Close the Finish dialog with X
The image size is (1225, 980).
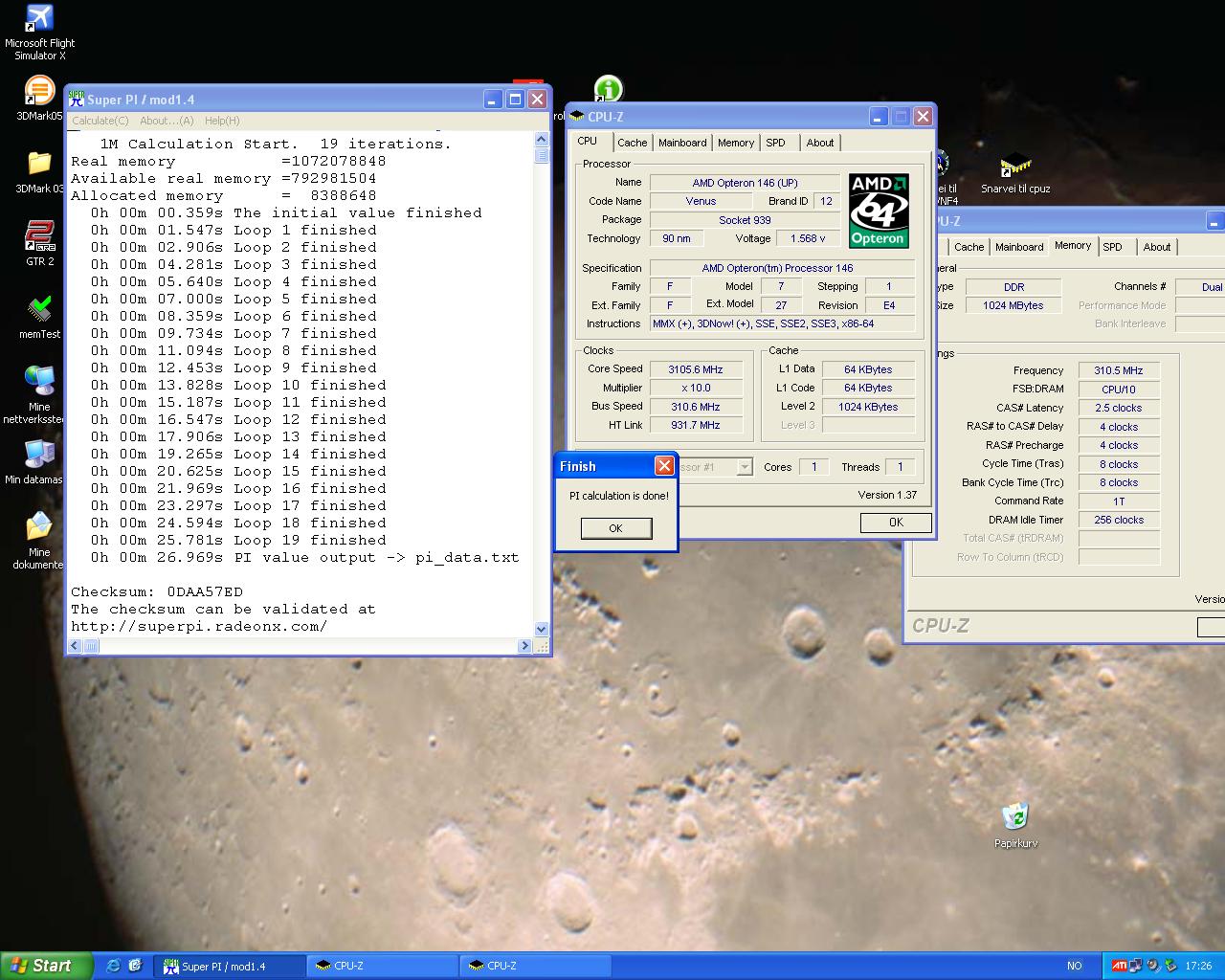coord(664,466)
